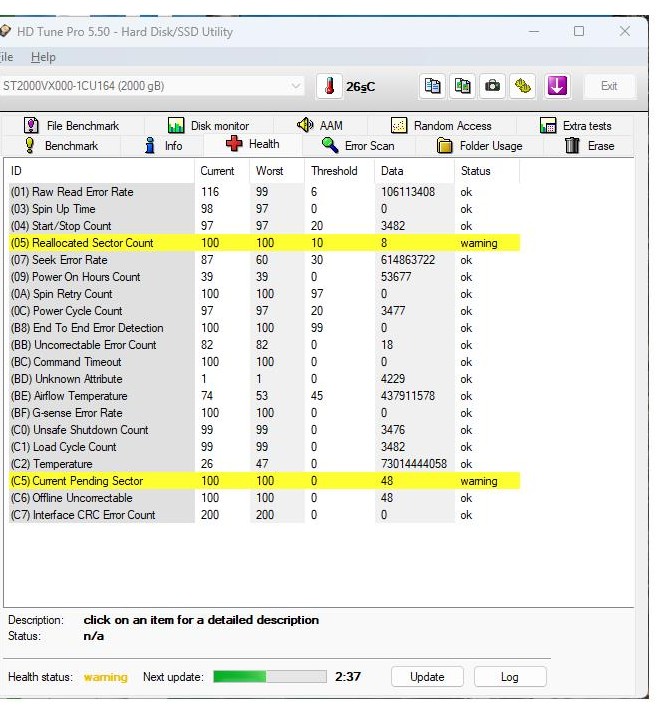Select the Erase tab

pos(589,146)
